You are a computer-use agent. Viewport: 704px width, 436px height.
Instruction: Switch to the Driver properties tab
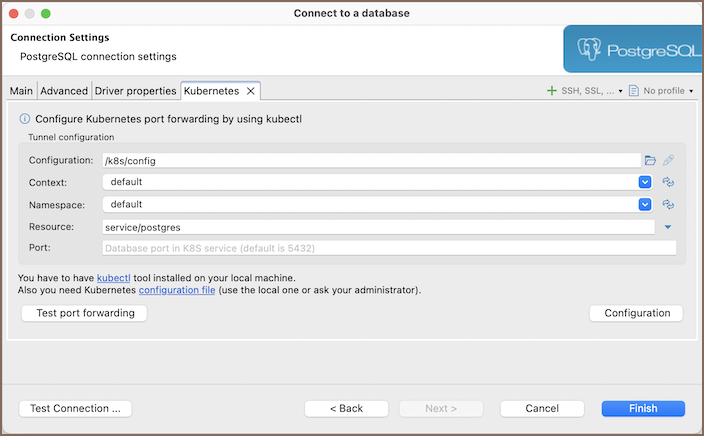(135, 91)
